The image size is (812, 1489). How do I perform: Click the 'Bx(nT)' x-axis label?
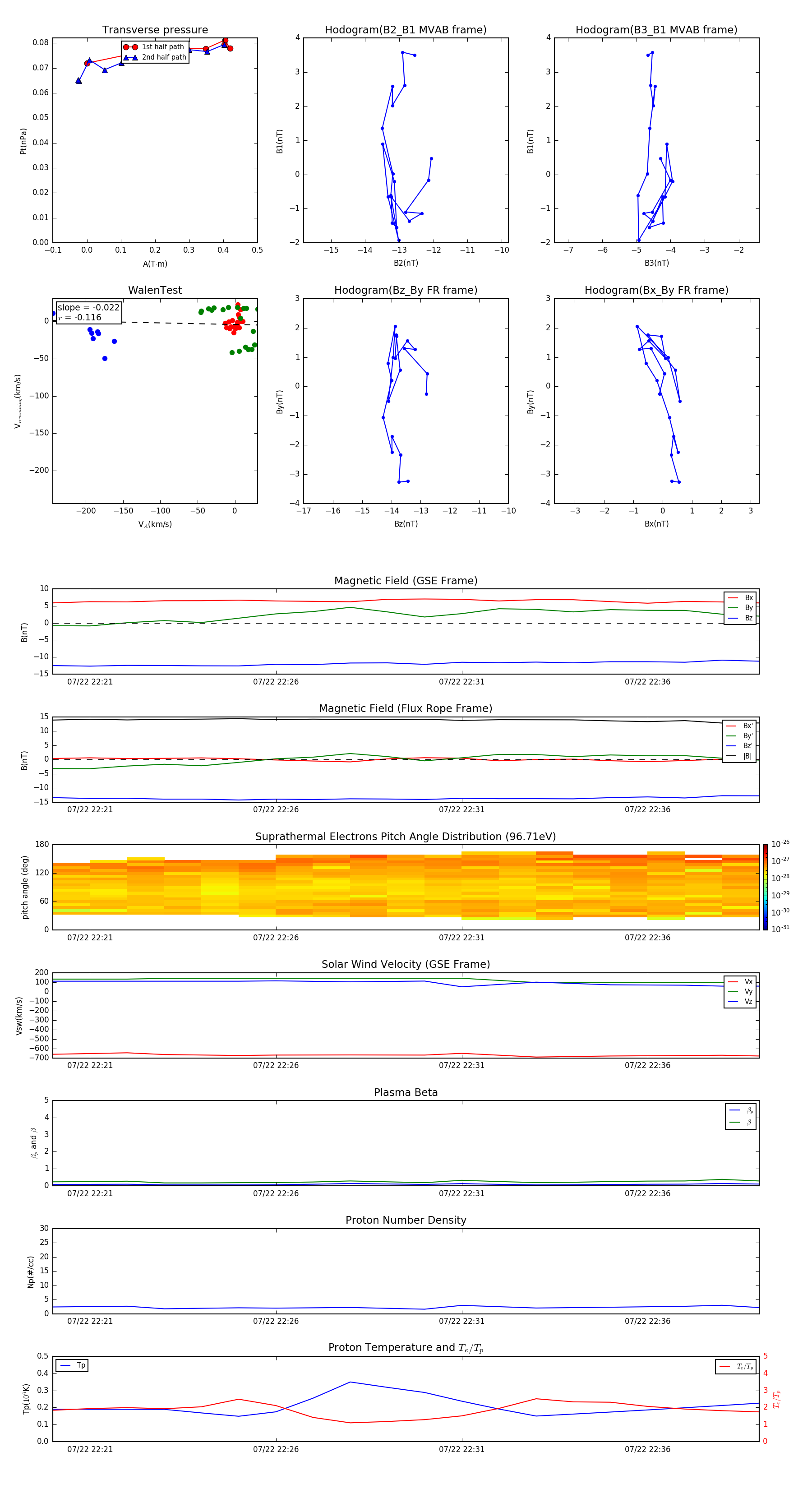point(656,524)
